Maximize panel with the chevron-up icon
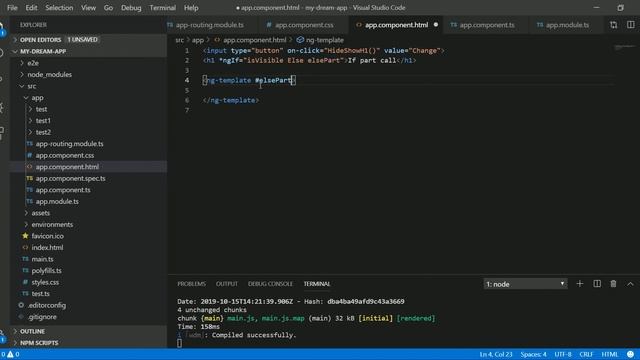640x360 pixels. coord(630,284)
